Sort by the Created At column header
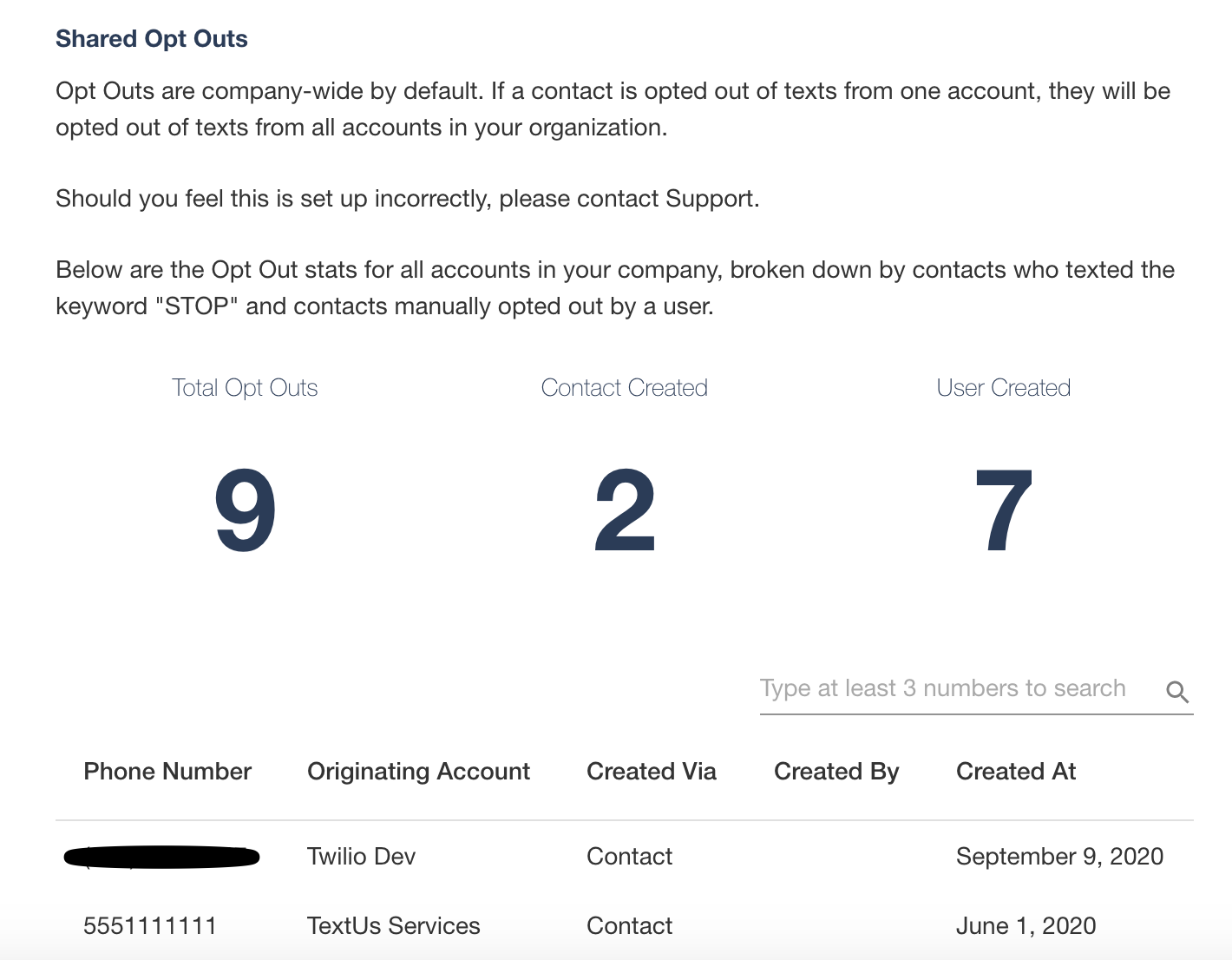Viewport: 1232px width, 960px height. point(1016,771)
